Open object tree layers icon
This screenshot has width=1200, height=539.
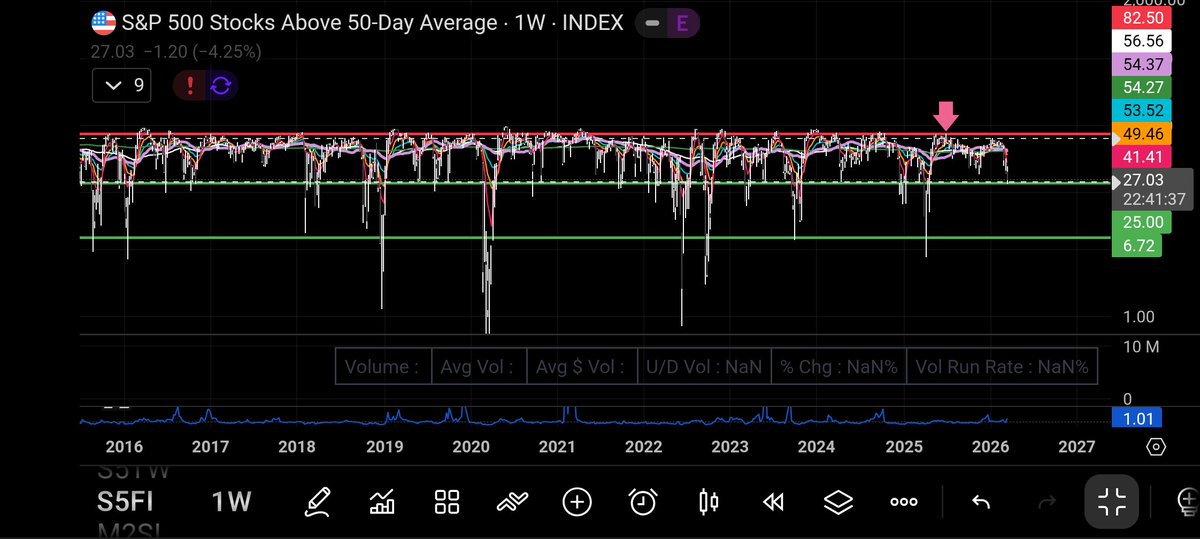[x=838, y=501]
